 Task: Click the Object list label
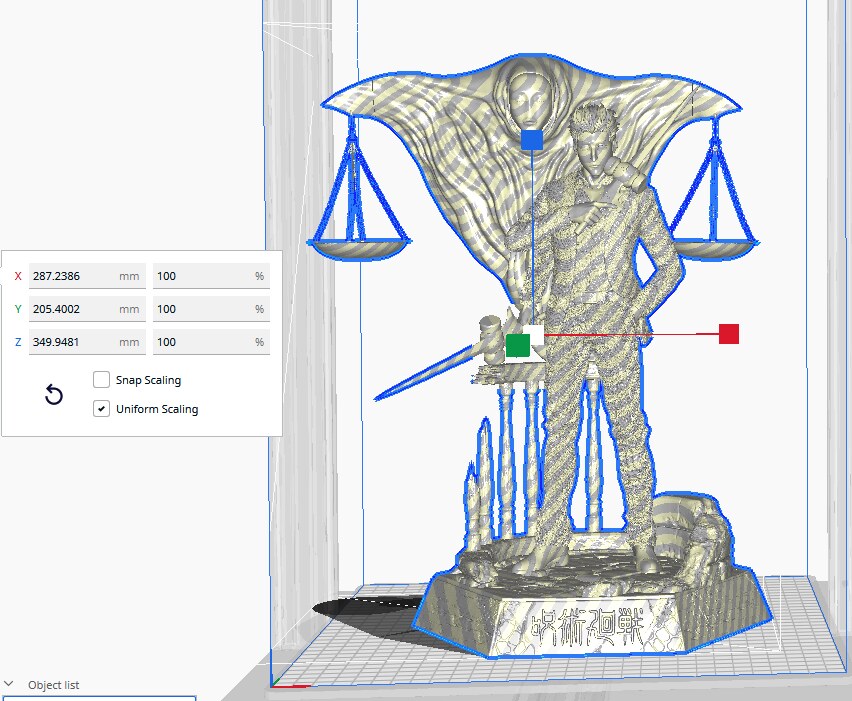(x=53, y=685)
